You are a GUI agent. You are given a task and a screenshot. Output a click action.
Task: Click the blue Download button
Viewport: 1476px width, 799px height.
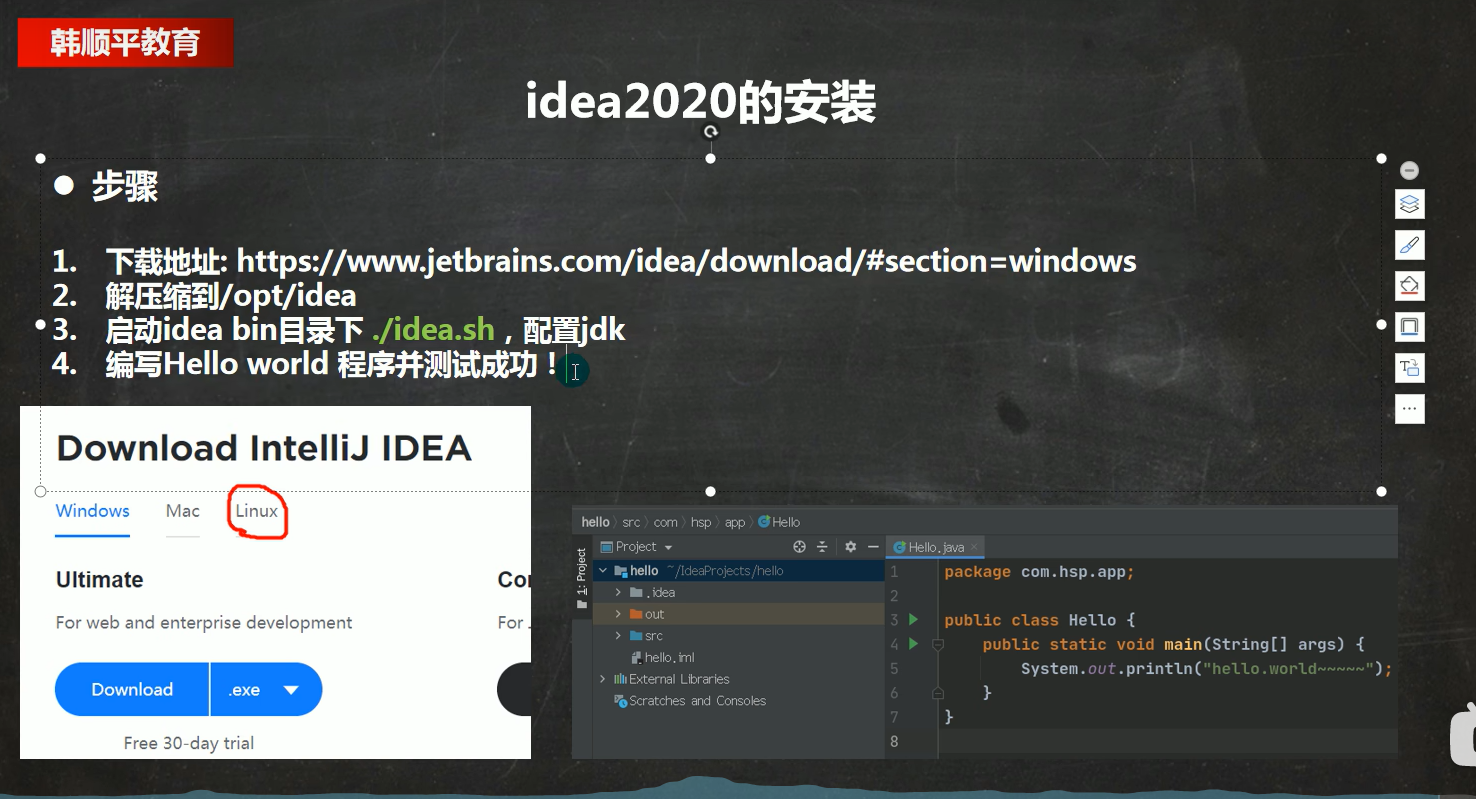(x=132, y=690)
